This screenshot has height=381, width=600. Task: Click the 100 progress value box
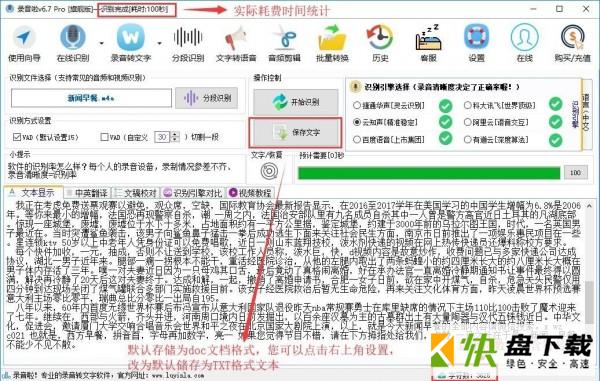[x=576, y=173]
